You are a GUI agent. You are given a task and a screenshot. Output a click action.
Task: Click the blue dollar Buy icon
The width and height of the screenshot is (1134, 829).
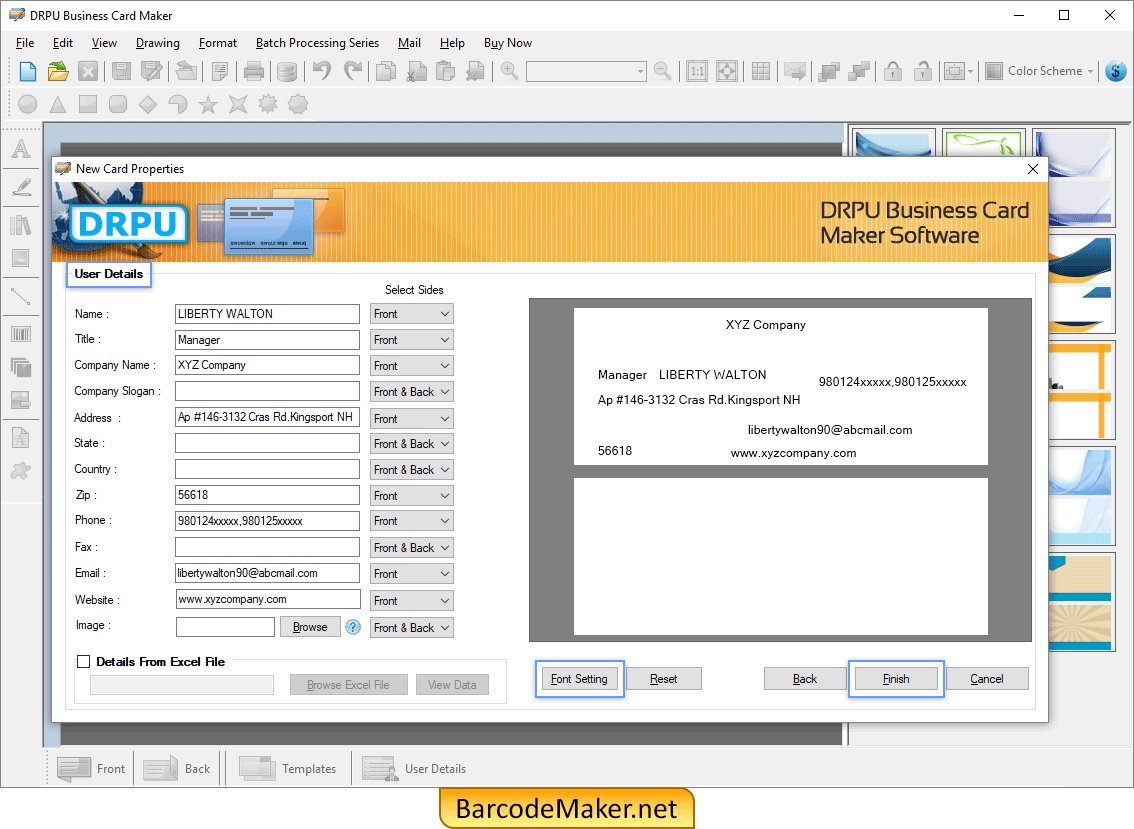click(1116, 71)
